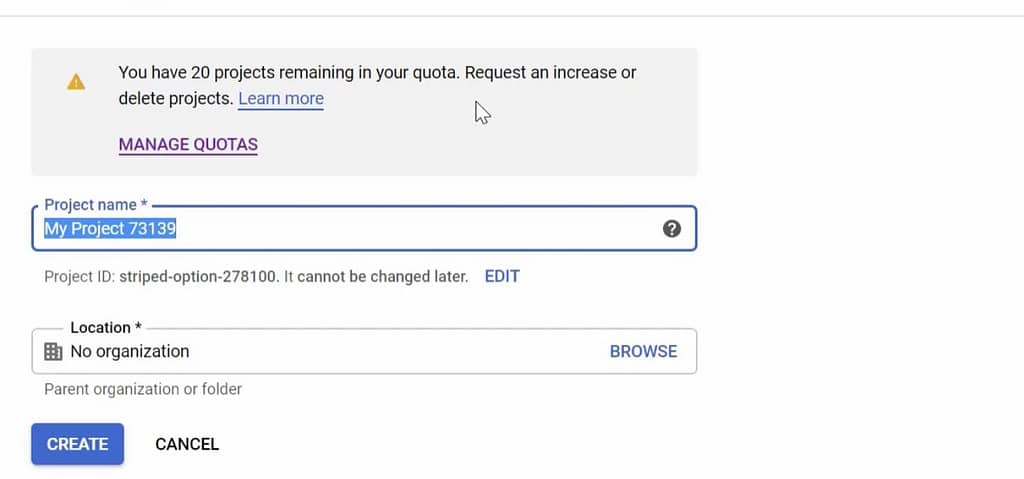The width and height of the screenshot is (1024, 479).
Task: Click the yellow warning triangle icon
Action: click(76, 82)
